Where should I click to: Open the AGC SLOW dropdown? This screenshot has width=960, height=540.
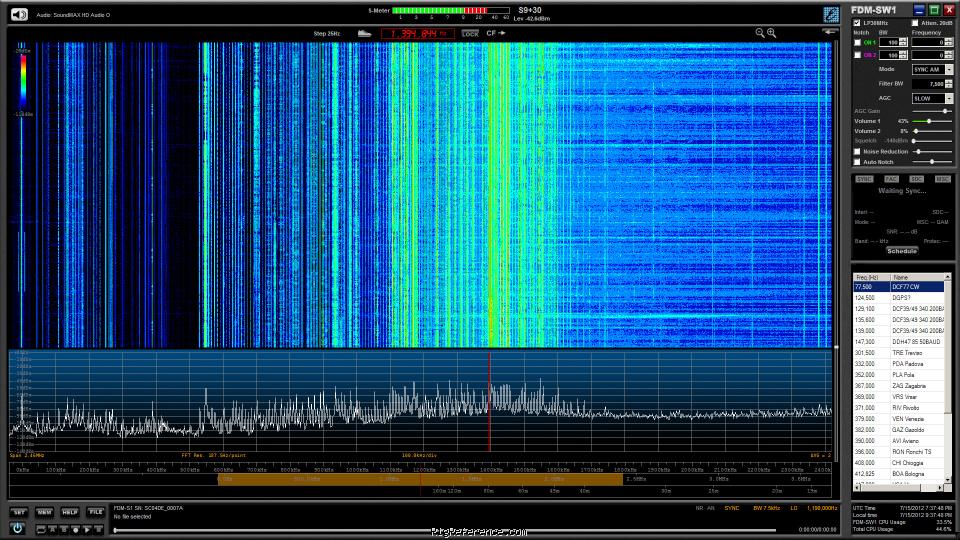click(x=948, y=98)
